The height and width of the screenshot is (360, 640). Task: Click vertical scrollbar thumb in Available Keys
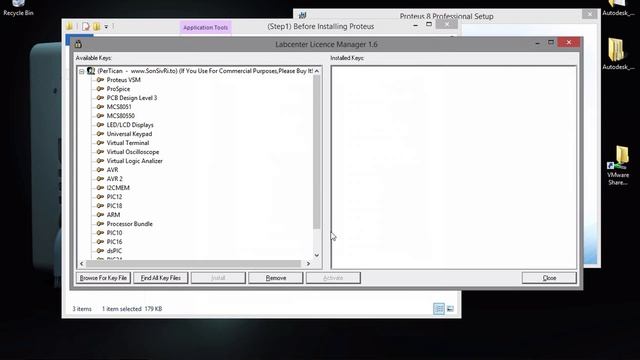tap(317, 152)
